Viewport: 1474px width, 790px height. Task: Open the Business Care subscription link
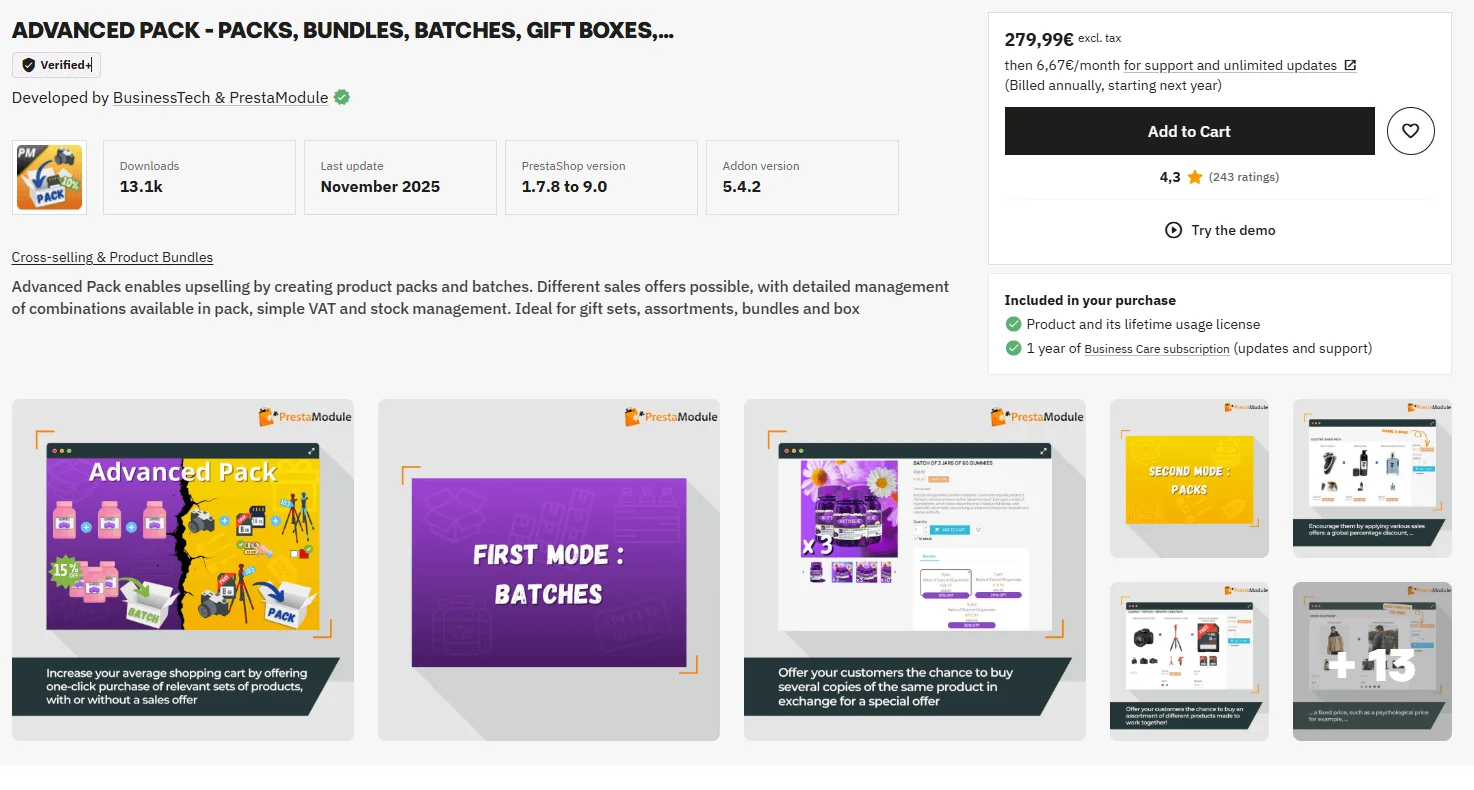pos(1156,349)
